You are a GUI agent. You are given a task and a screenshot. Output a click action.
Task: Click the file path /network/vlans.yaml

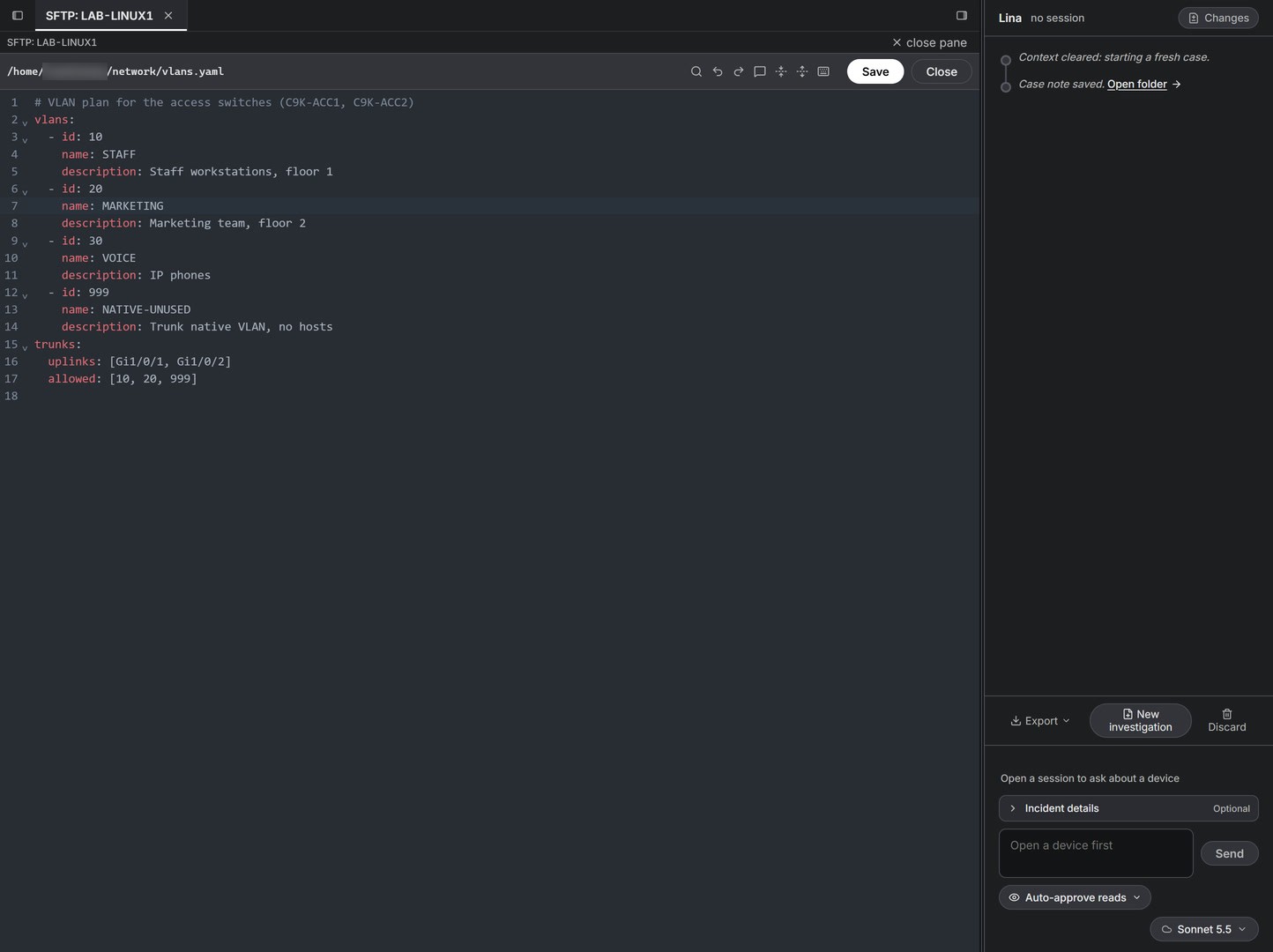coord(165,71)
